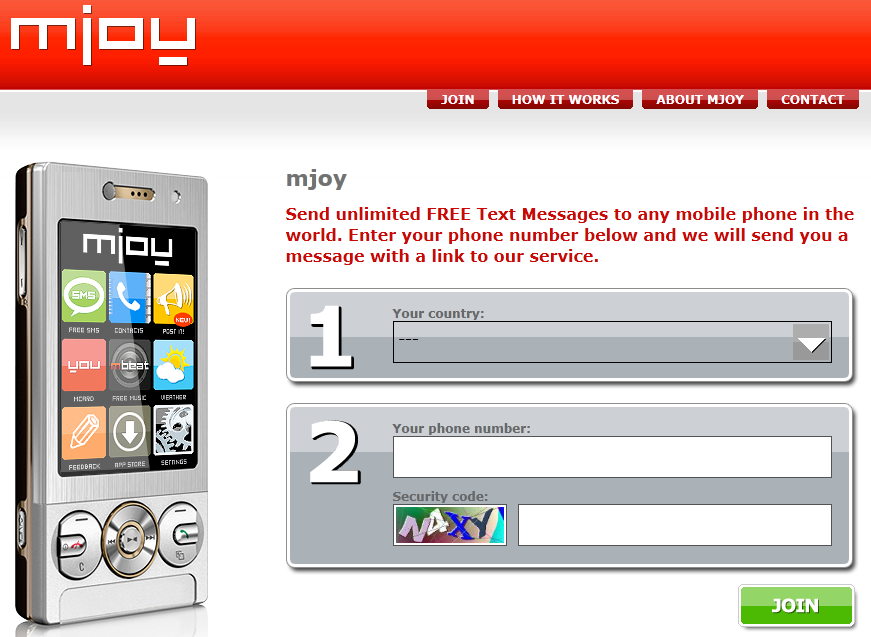Expand the country dropdown arrow
The width and height of the screenshot is (871, 637).
(811, 342)
